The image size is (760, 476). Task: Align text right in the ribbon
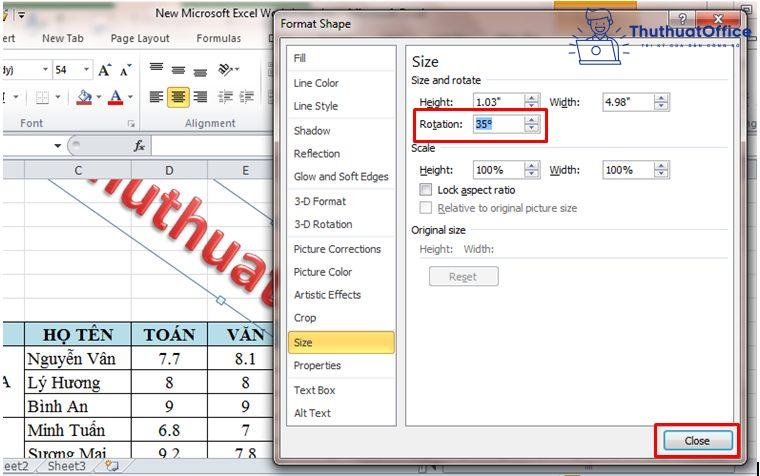click(x=200, y=97)
